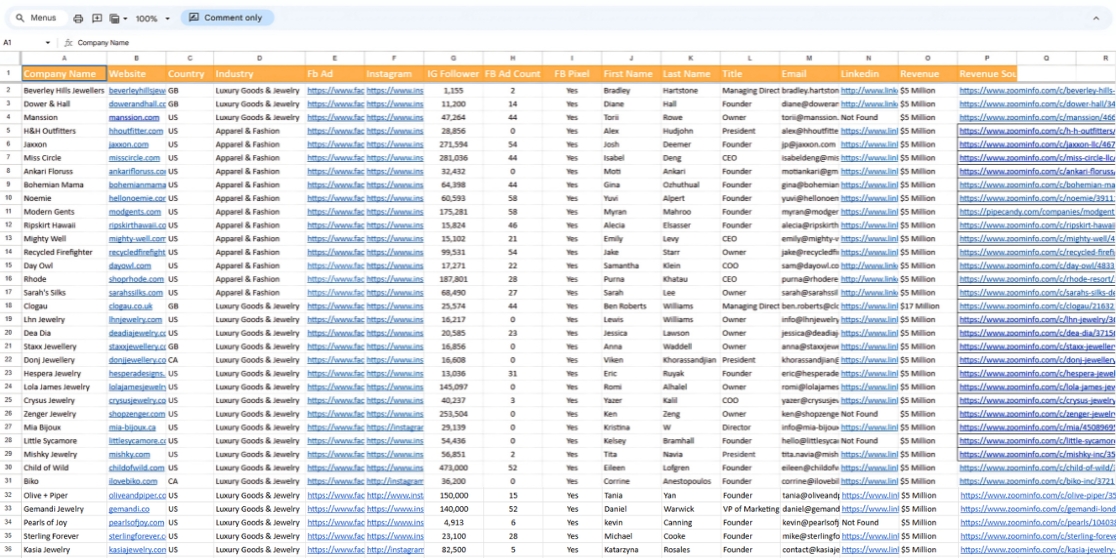Screen dimensions: 1116x558
Task: Open the Dower & Hall ZoomInfo link
Action: tap(1036, 104)
